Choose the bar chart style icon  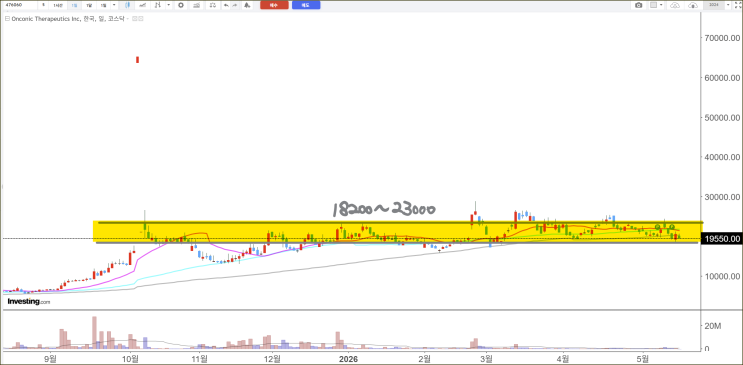pyautogui.click(x=158, y=5)
